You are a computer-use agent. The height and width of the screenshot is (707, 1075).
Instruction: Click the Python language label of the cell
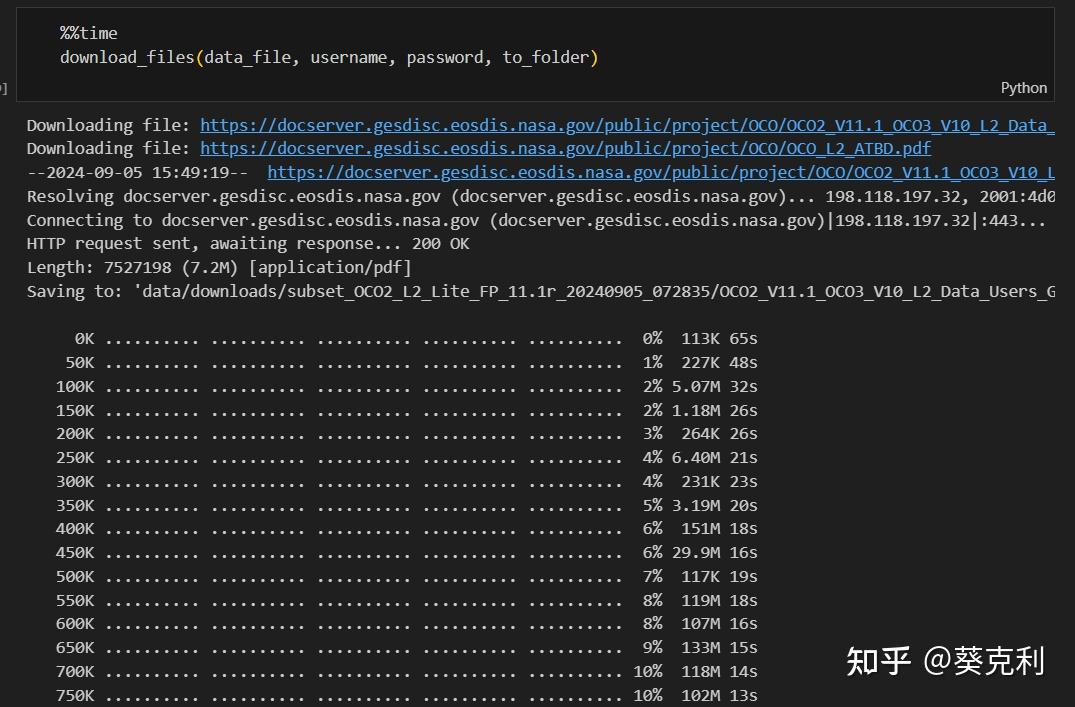(x=1024, y=88)
